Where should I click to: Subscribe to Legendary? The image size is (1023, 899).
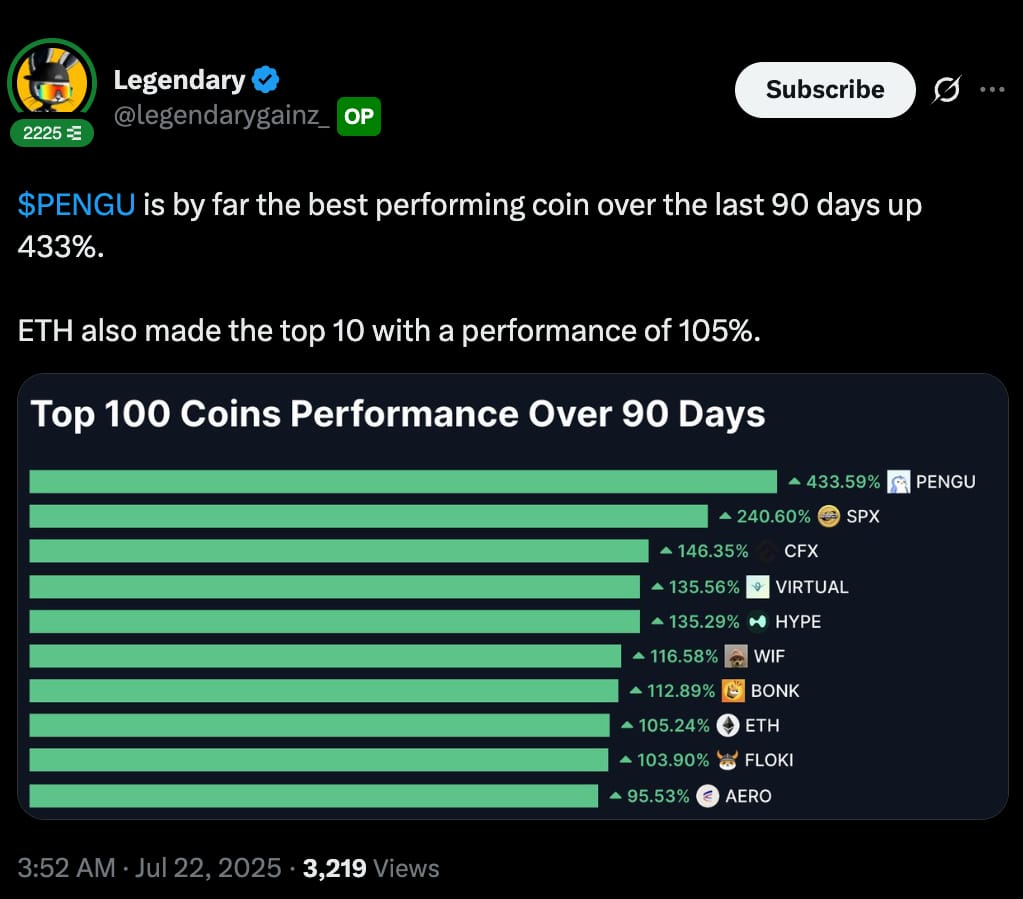[x=825, y=90]
